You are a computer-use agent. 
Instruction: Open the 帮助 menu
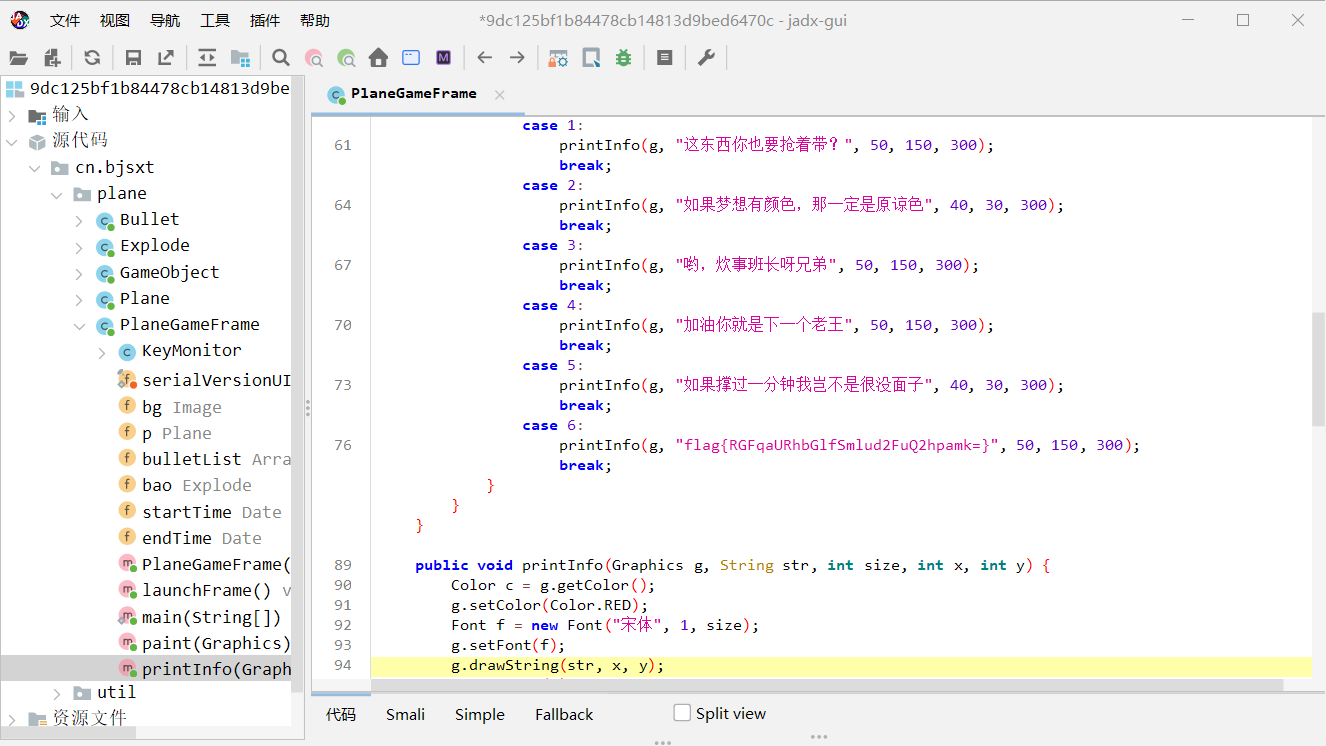click(315, 21)
